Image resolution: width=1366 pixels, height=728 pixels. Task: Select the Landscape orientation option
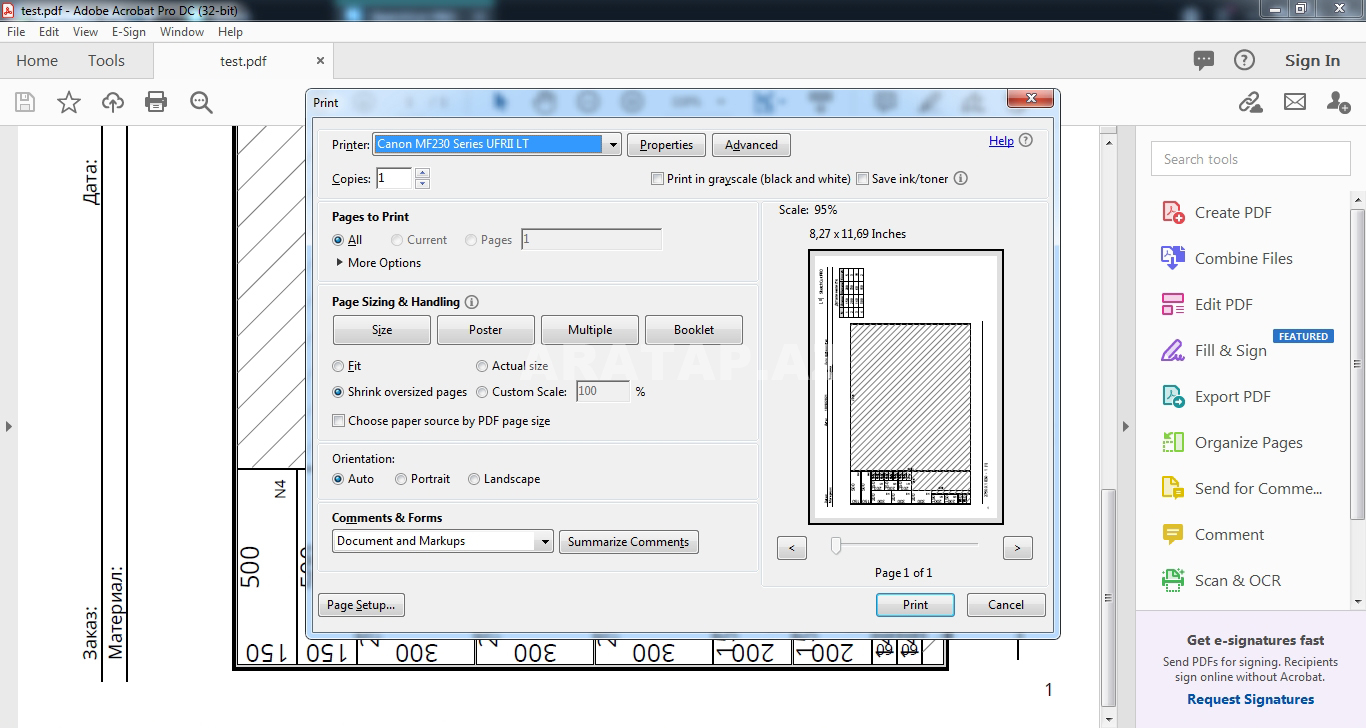(475, 479)
